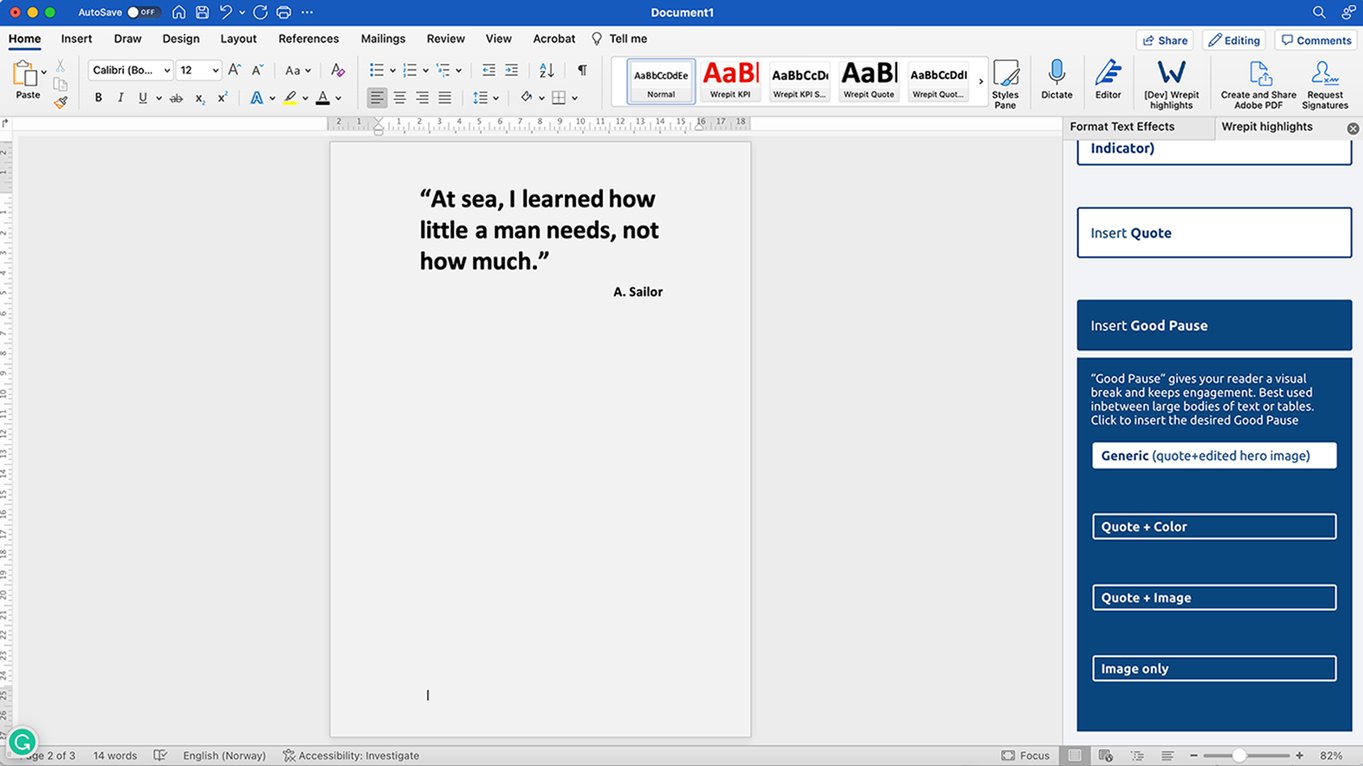Create and Share Adobe PDF
This screenshot has width=1363, height=766.
(x=1258, y=84)
